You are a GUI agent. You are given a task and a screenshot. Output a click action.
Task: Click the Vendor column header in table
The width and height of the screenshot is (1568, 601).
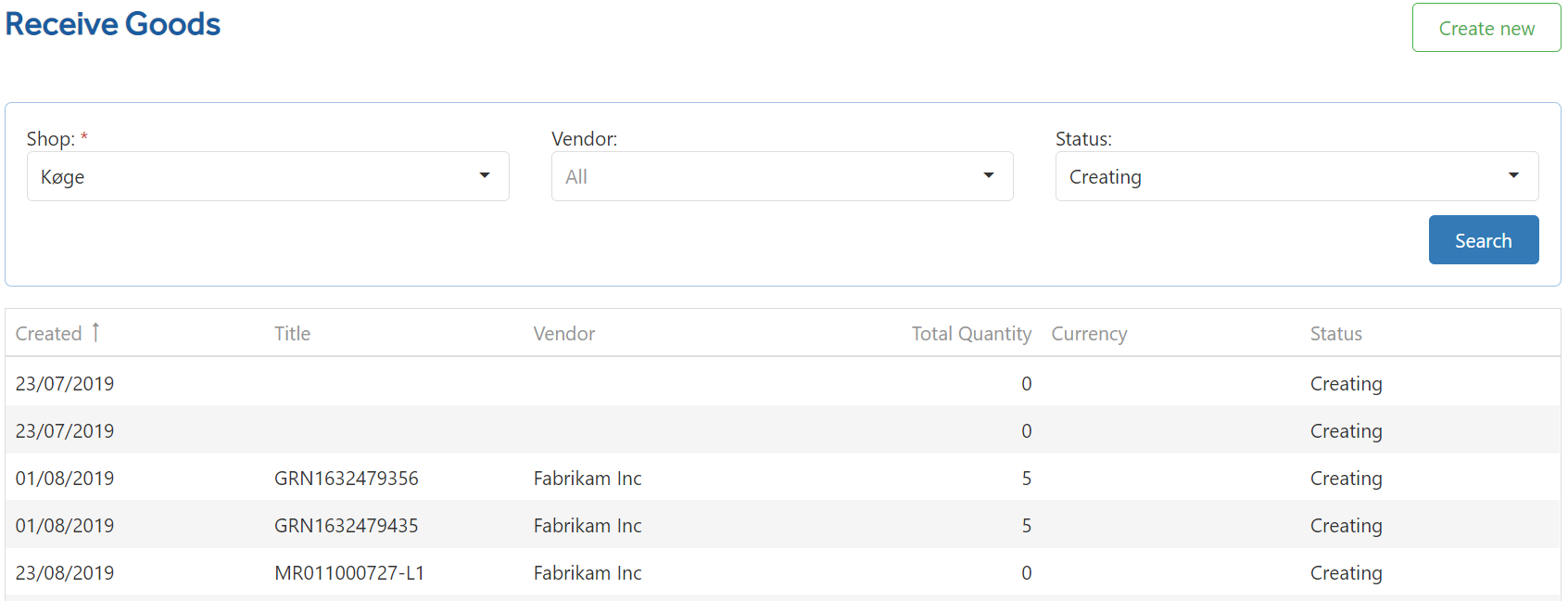pos(564,334)
